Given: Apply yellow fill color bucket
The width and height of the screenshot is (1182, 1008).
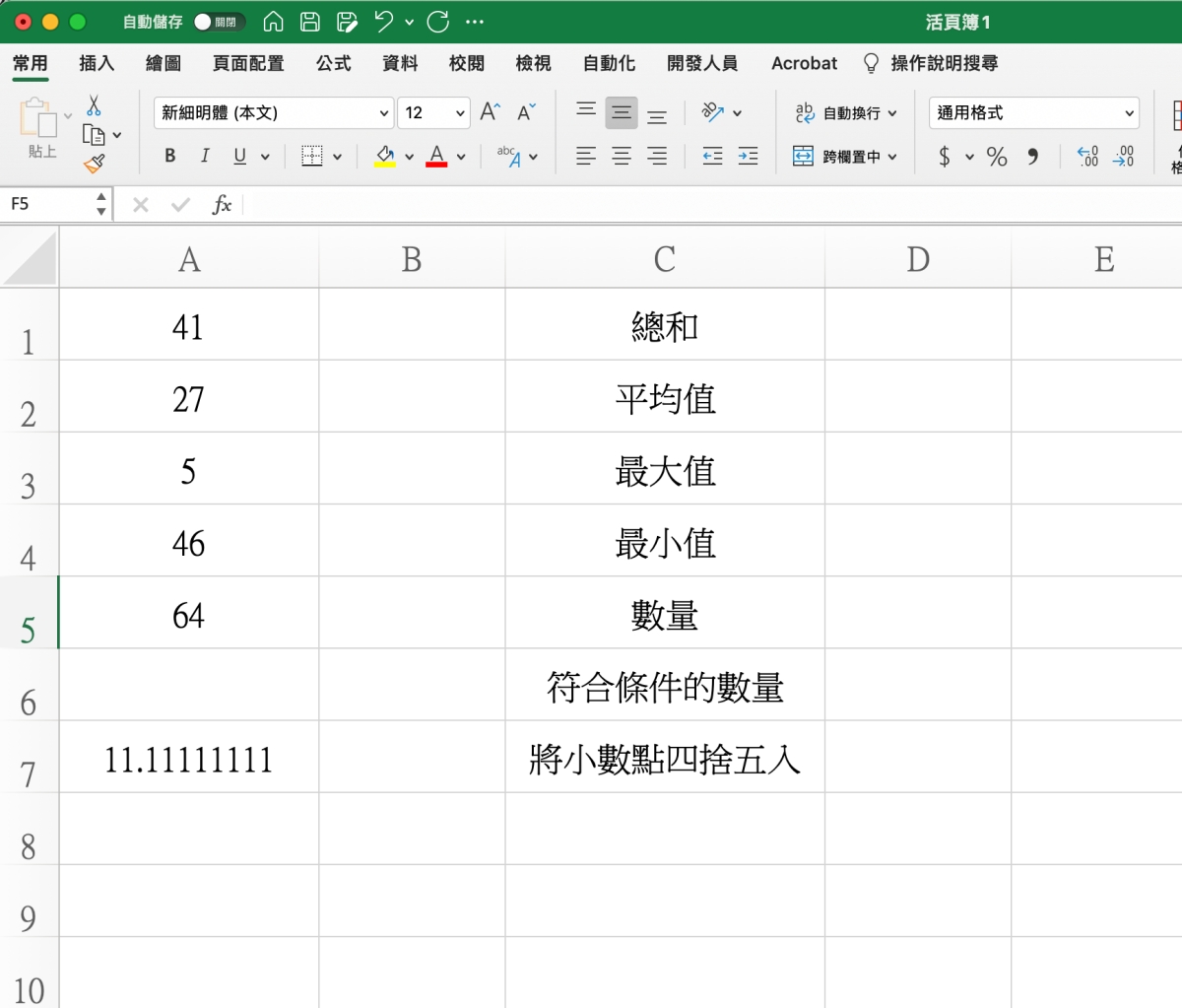Looking at the screenshot, I should coord(385,156).
